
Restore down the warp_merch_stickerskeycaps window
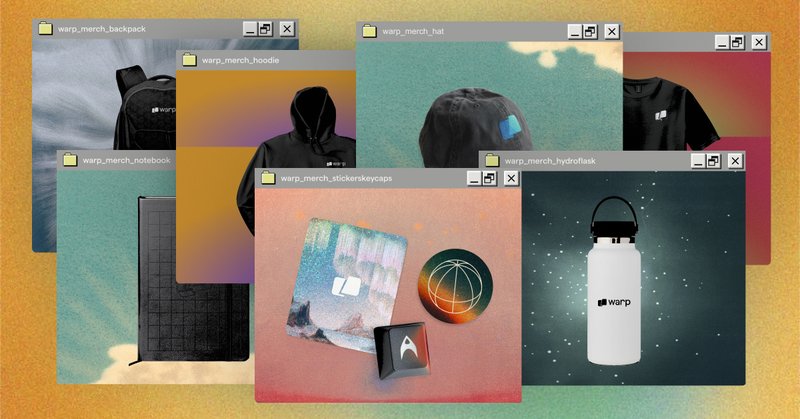pyautogui.click(x=490, y=178)
